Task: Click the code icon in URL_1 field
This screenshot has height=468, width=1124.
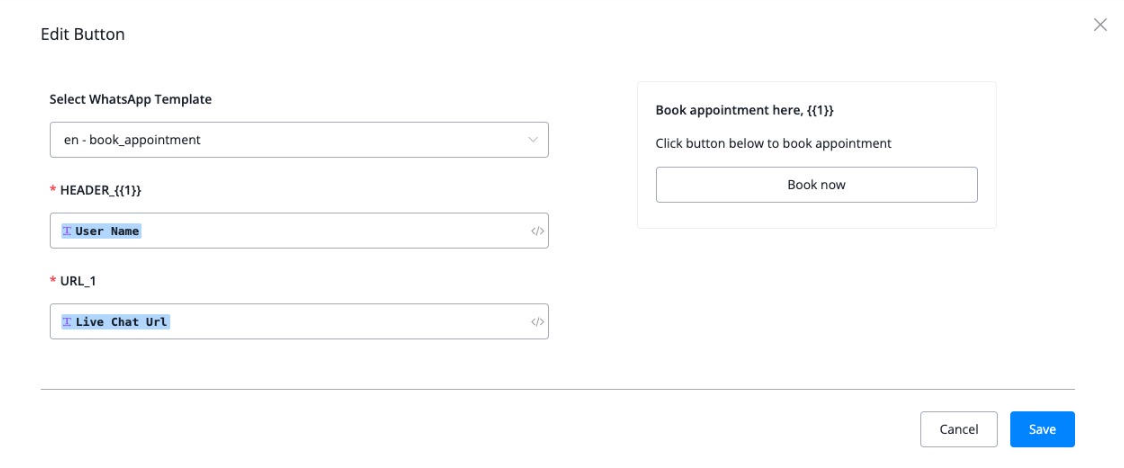Action: pyautogui.click(x=537, y=322)
